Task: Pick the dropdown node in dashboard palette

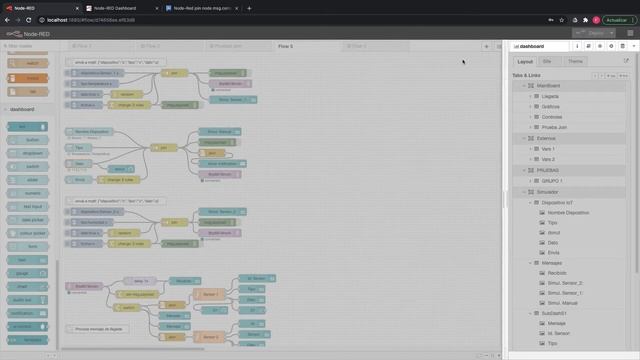Action: [x=28, y=153]
